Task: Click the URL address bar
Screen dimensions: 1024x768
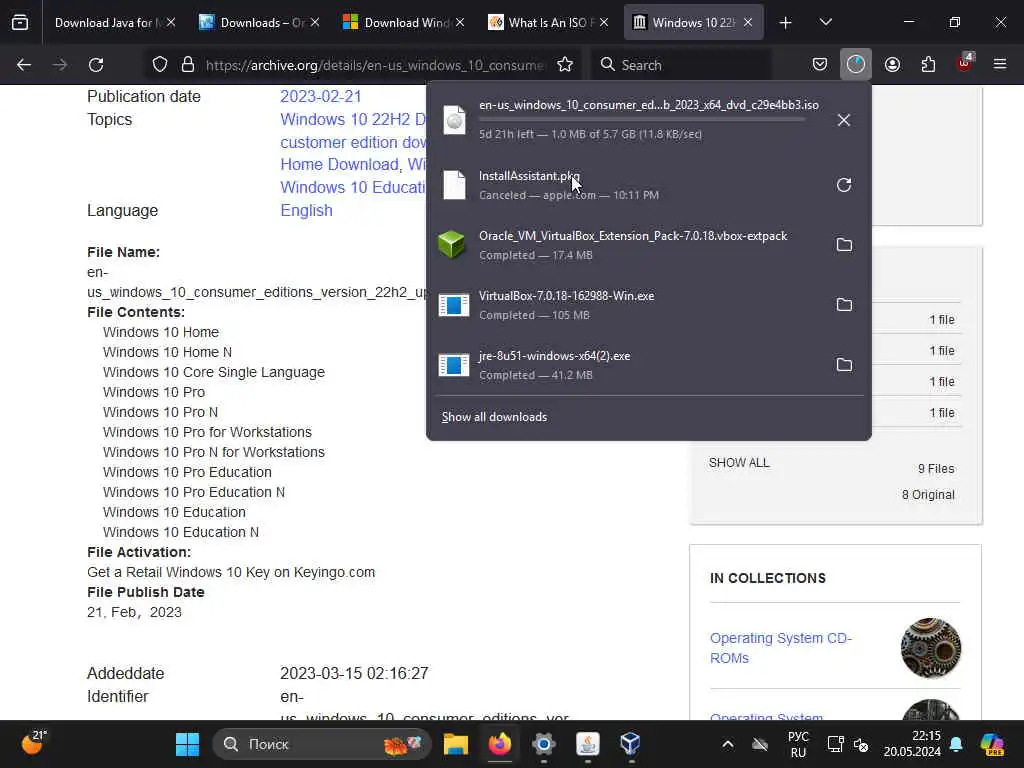Action: 374,65
